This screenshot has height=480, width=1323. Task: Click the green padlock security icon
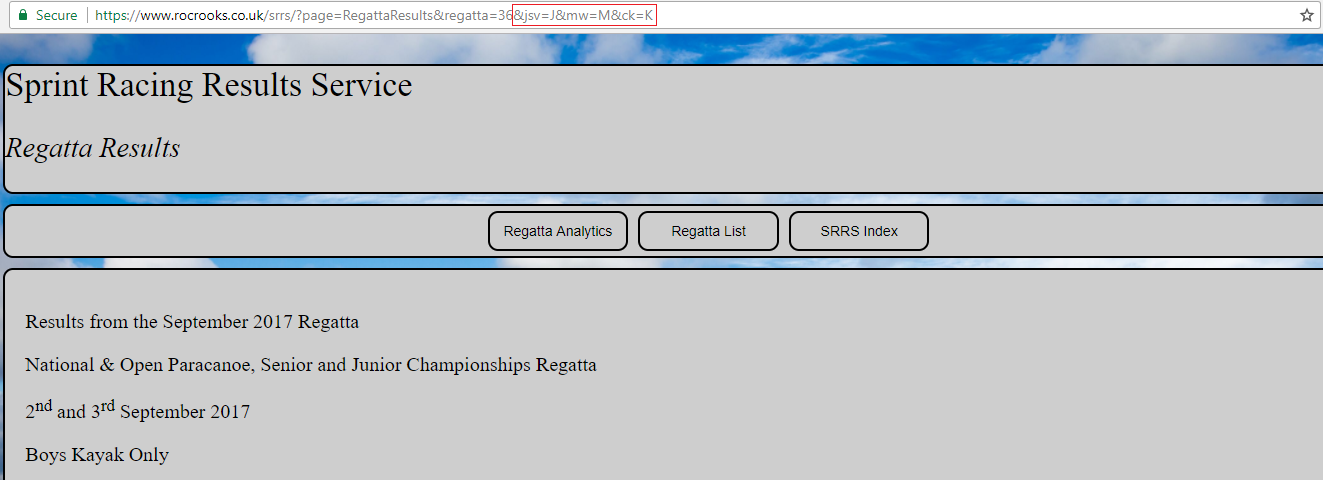(x=23, y=16)
